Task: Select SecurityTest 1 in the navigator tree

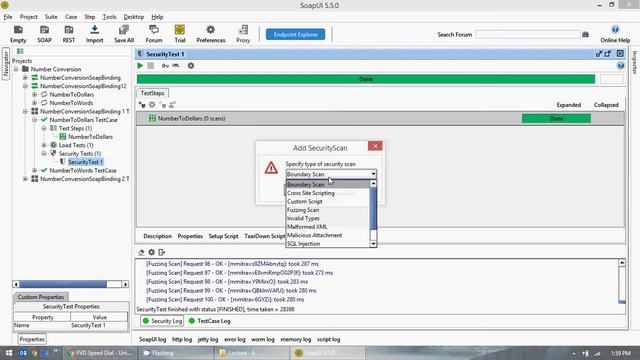Action: [85, 162]
